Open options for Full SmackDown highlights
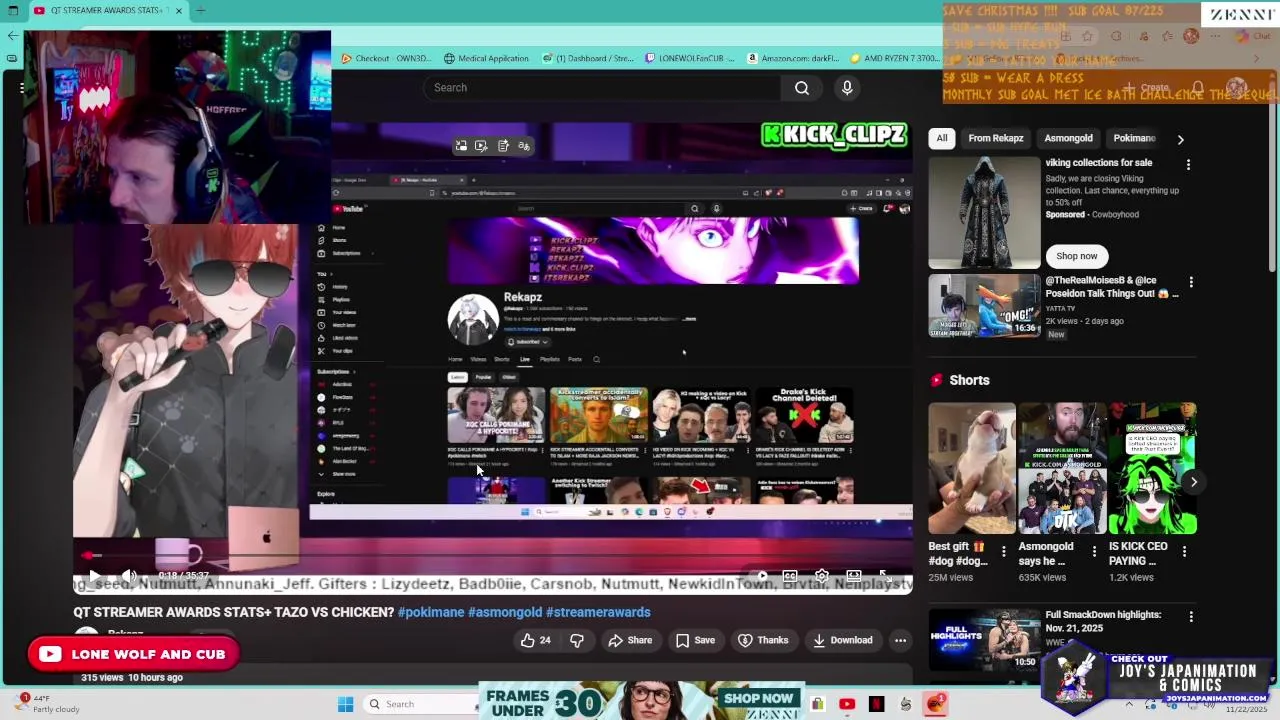 click(x=1190, y=617)
